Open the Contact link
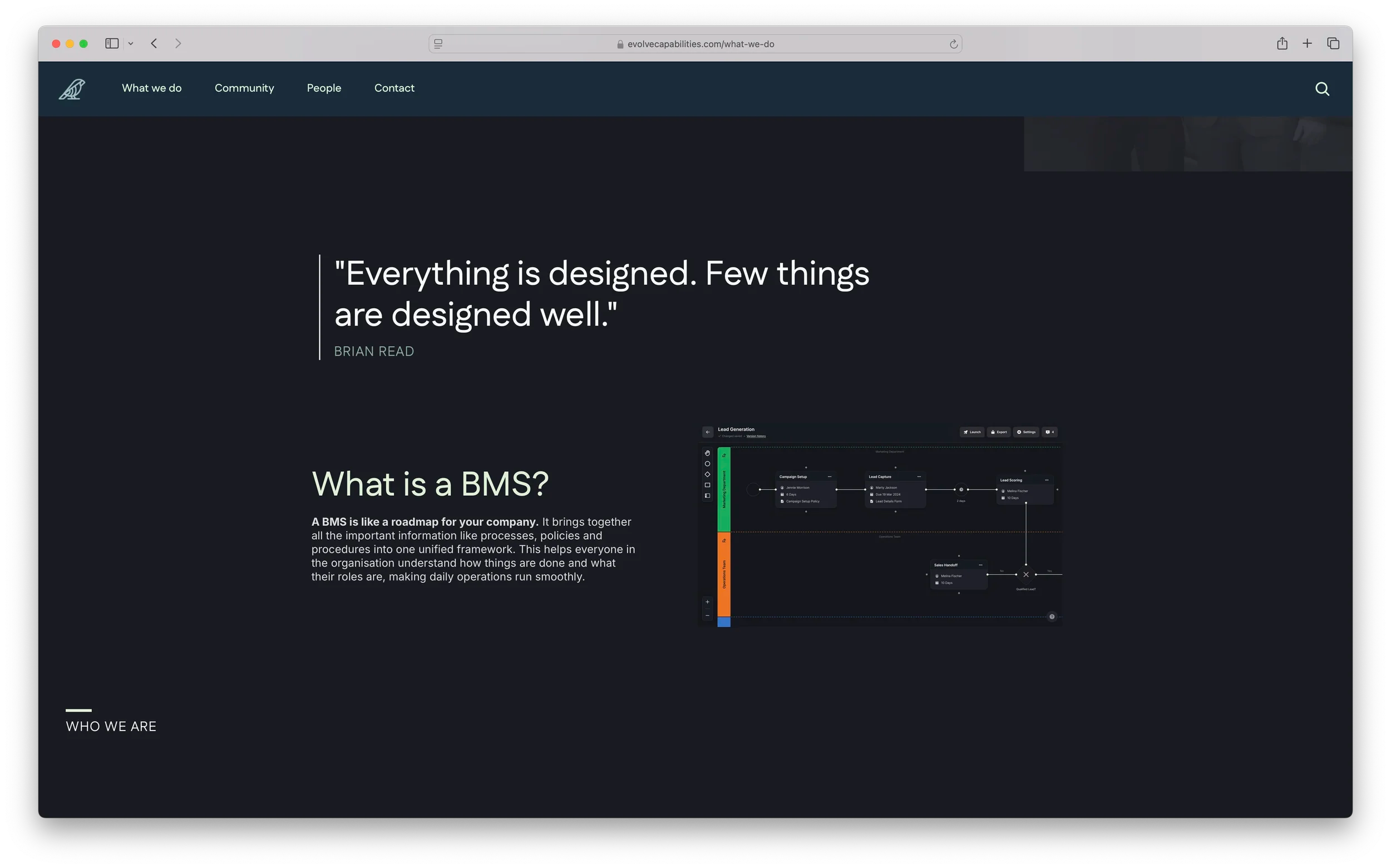This screenshot has width=1391, height=868. (x=394, y=88)
